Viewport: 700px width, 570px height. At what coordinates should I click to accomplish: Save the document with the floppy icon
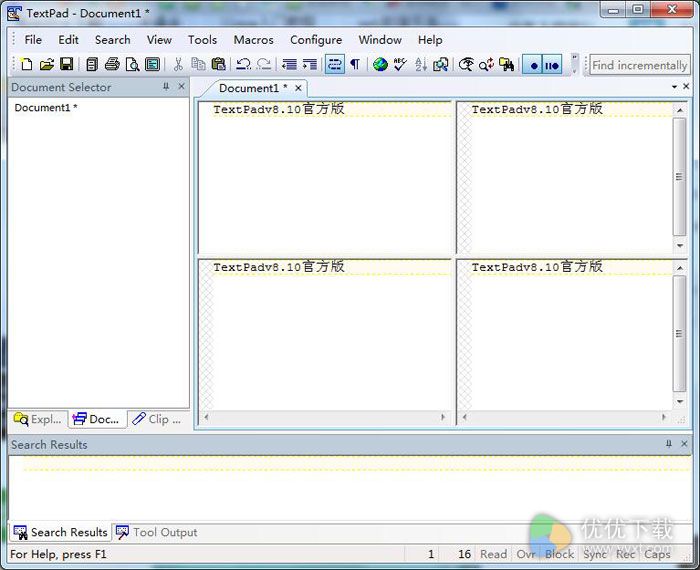pyautogui.click(x=67, y=65)
